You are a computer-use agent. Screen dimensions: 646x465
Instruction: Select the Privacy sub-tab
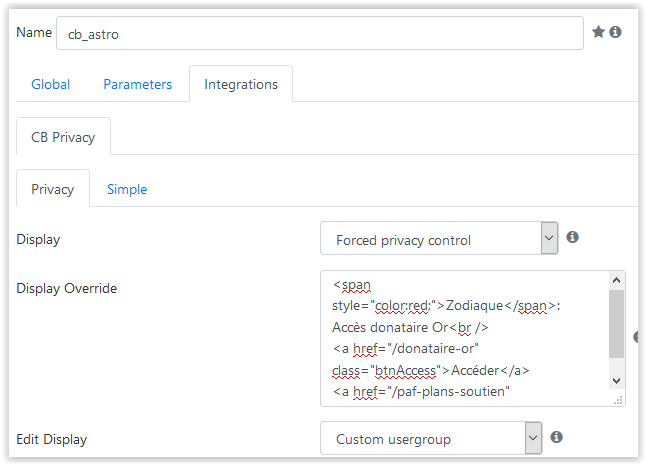(x=53, y=189)
